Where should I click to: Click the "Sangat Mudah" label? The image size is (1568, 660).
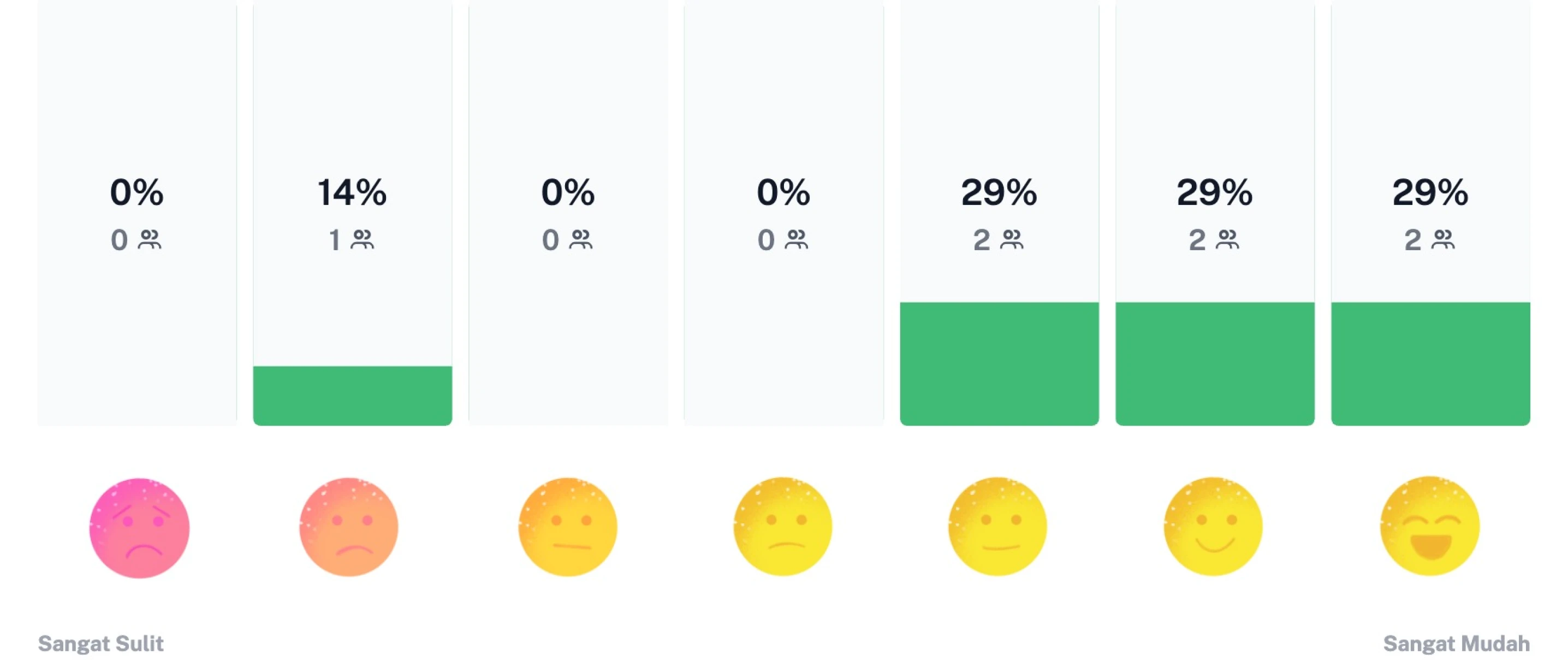pyautogui.click(x=1456, y=644)
